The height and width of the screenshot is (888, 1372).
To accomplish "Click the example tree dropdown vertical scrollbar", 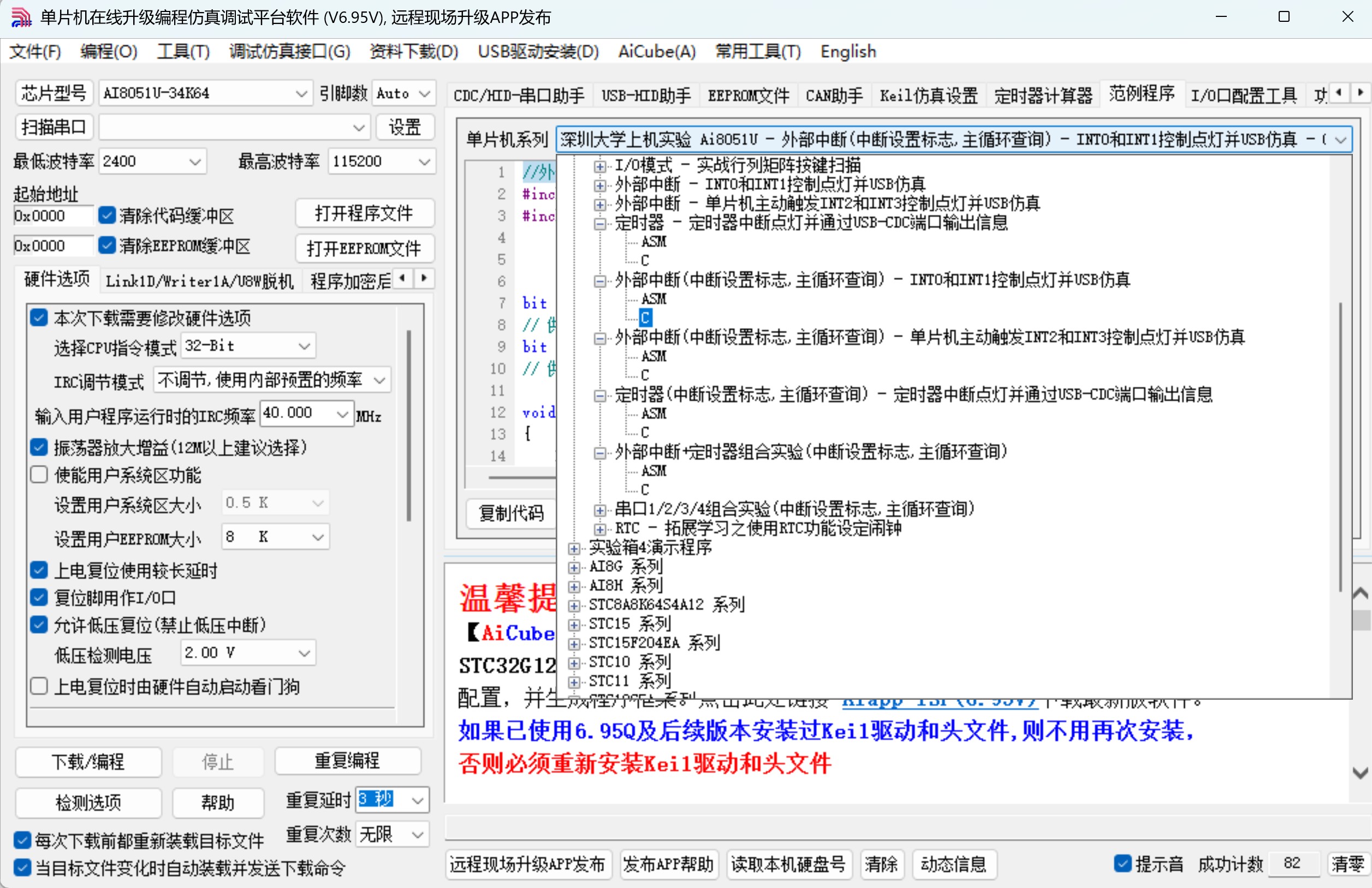I will (x=1340, y=446).
